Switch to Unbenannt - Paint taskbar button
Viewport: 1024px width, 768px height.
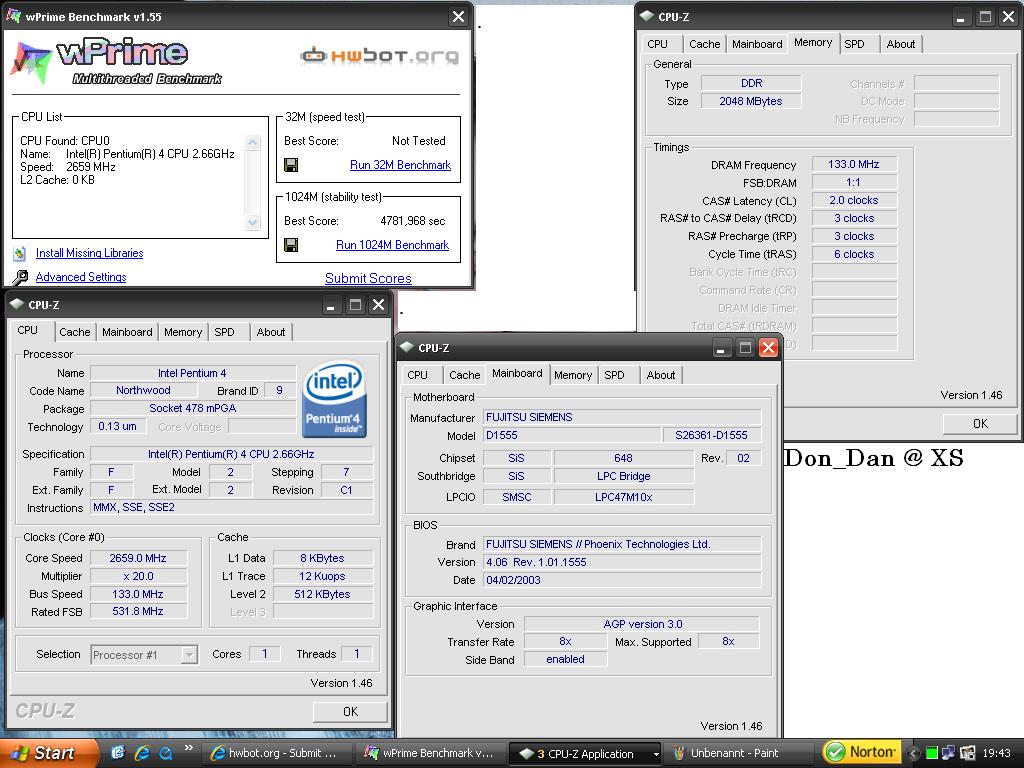click(738, 753)
